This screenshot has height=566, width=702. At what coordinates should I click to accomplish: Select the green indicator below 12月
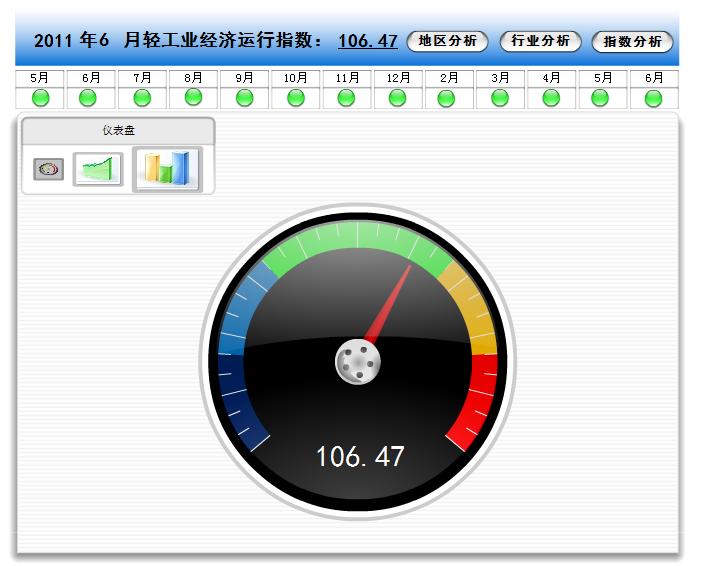pyautogui.click(x=397, y=97)
